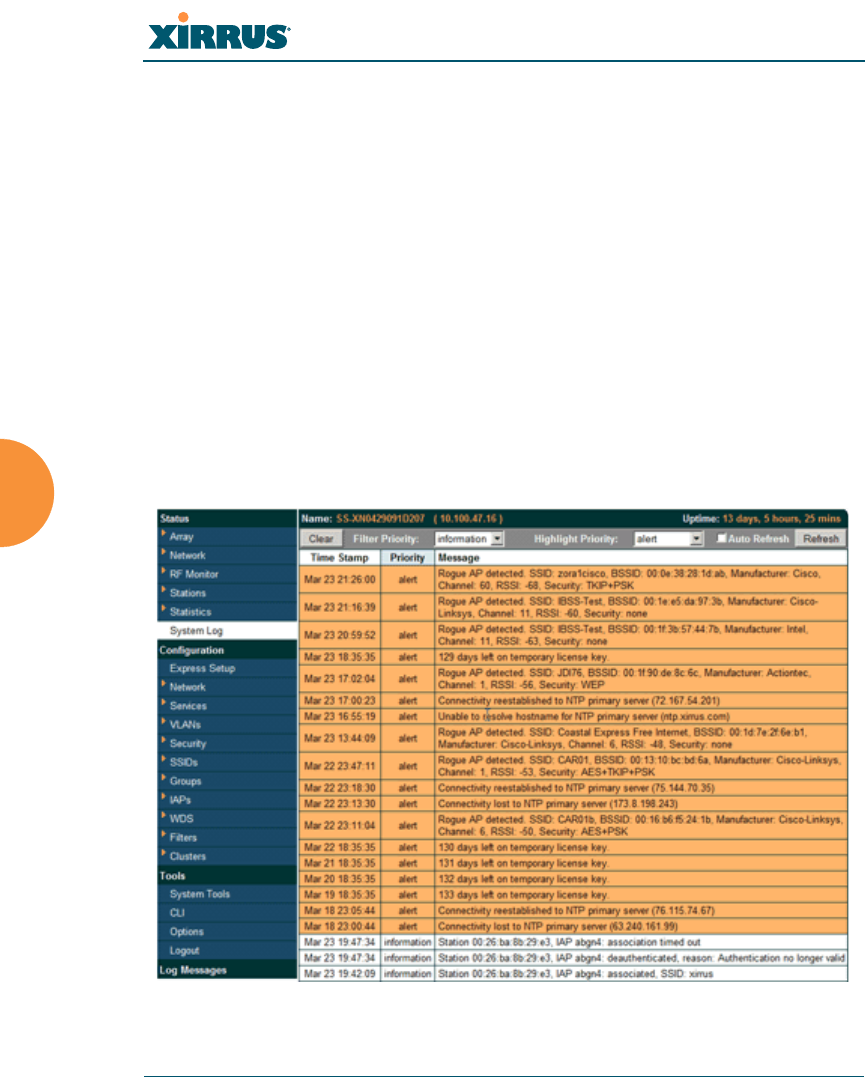The width and height of the screenshot is (865, 1077).
Task: Select the JDI76 rogue AP message
Action: [x=641, y=679]
